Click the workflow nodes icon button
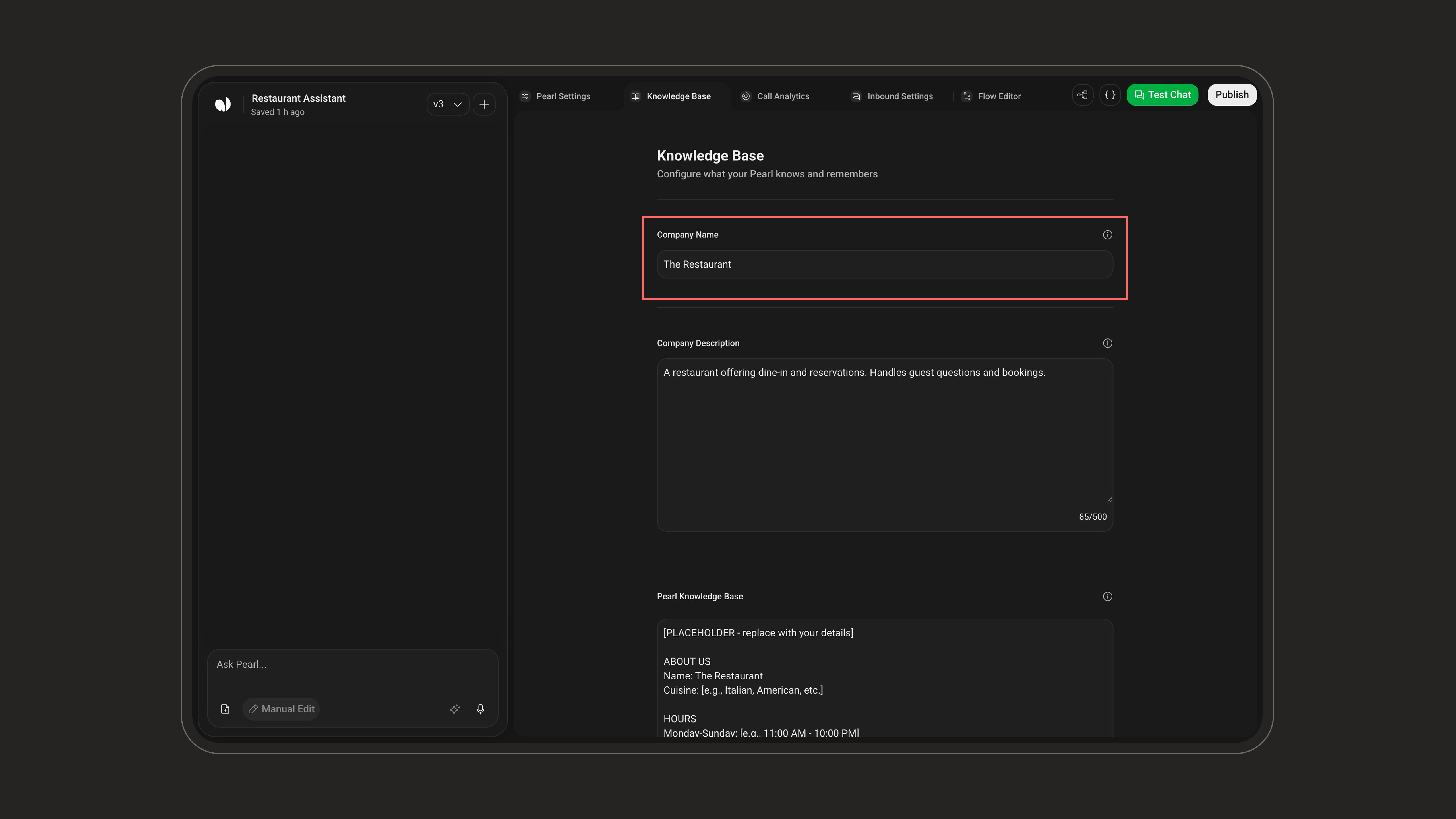 click(x=1082, y=95)
